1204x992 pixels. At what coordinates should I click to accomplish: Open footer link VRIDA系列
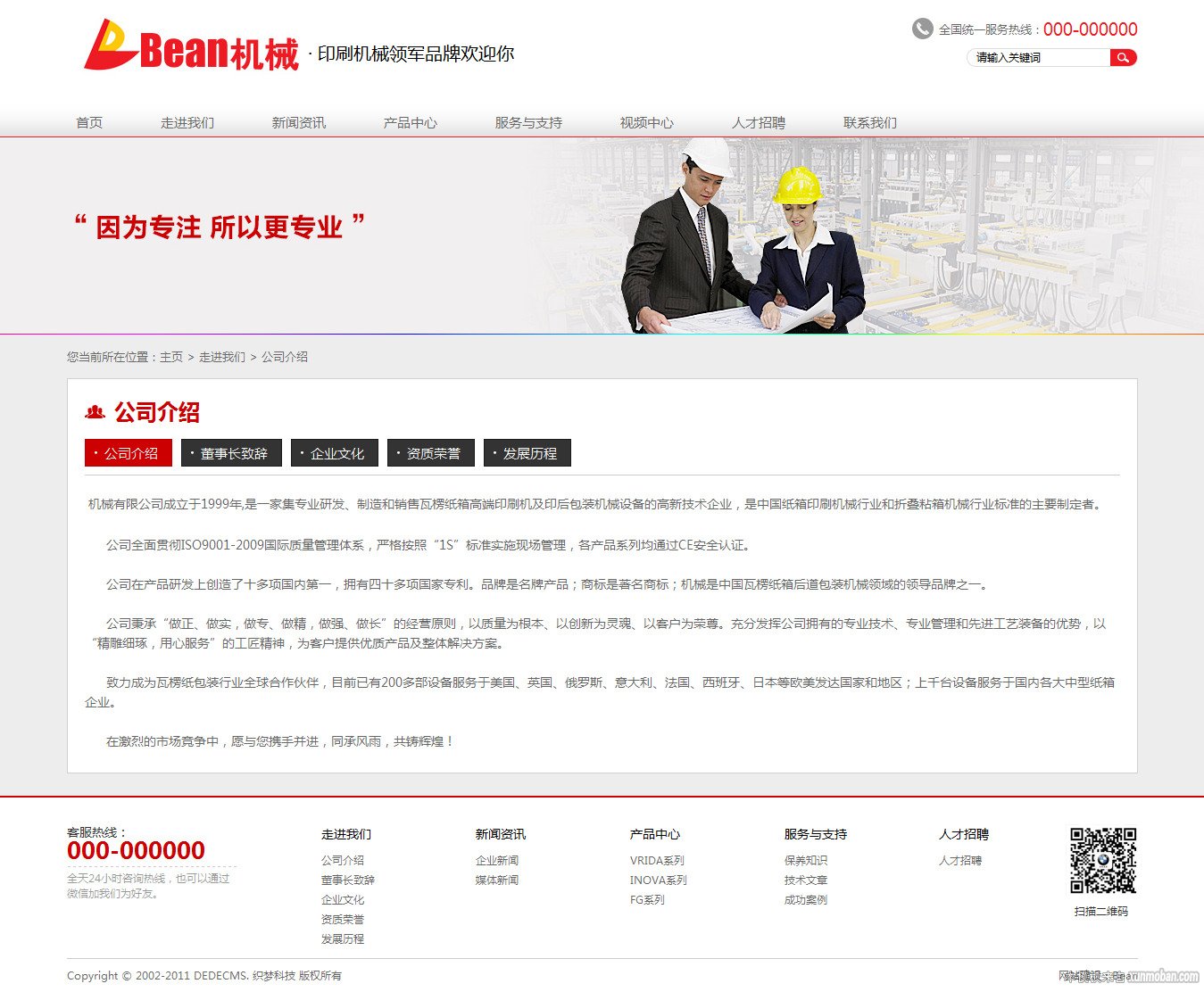pos(657,861)
